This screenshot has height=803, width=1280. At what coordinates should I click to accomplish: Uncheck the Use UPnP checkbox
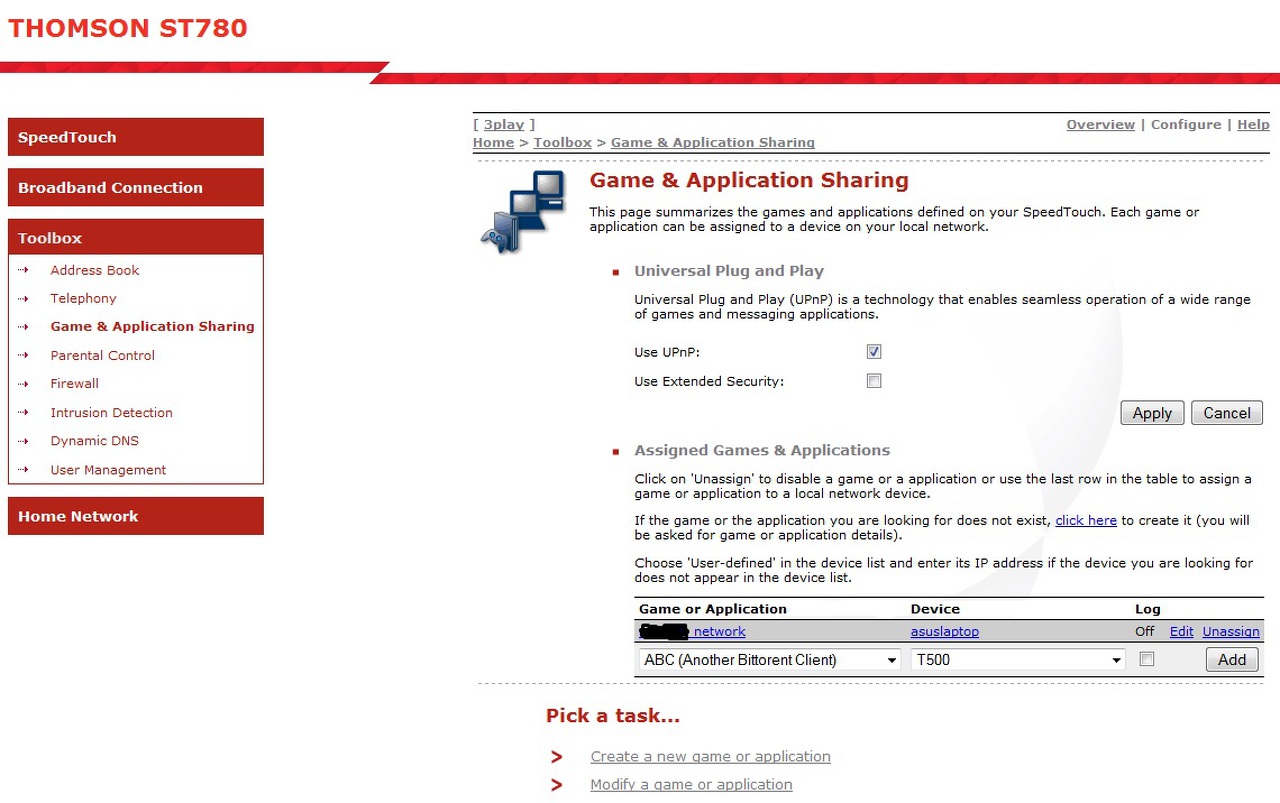[x=874, y=352]
